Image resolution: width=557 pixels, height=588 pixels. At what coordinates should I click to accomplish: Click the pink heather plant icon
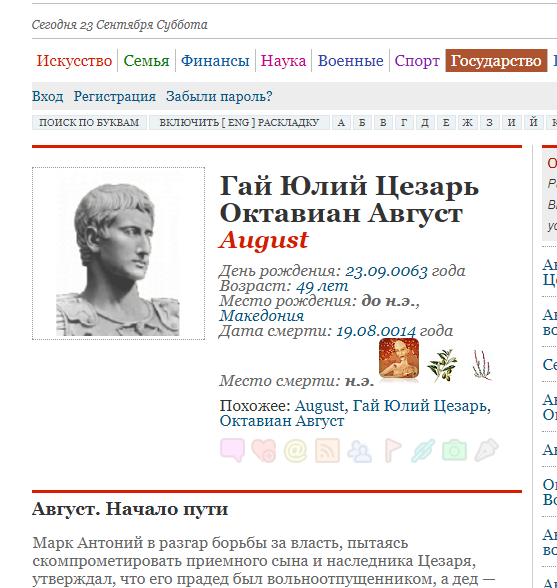[482, 365]
